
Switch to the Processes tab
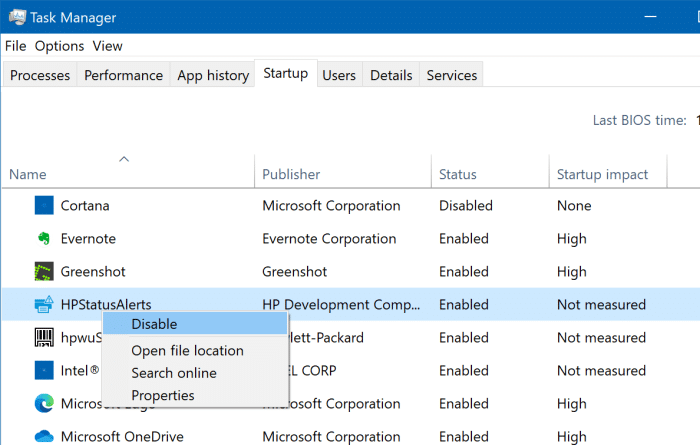click(x=40, y=75)
